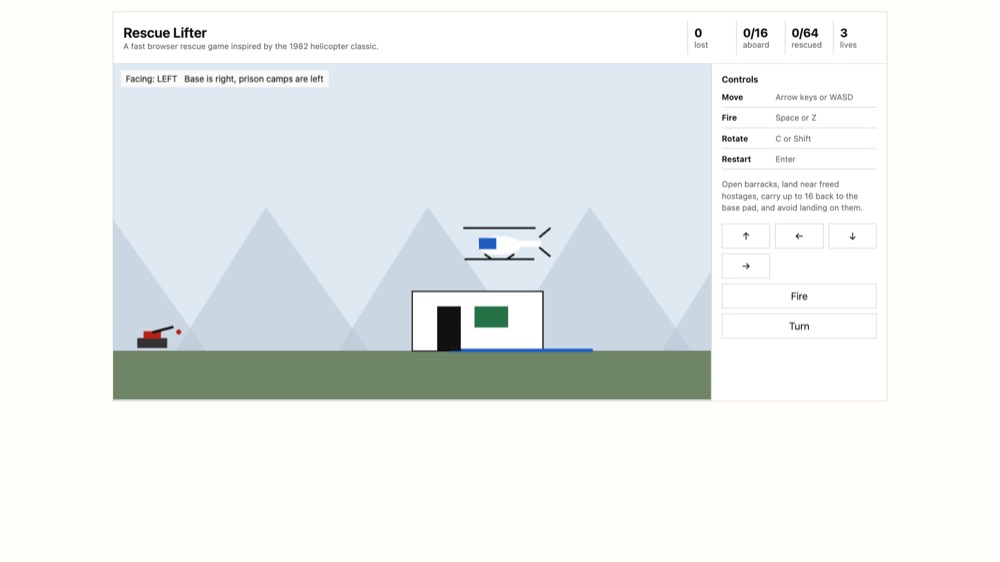Click the 3 lives counter

coord(848,38)
